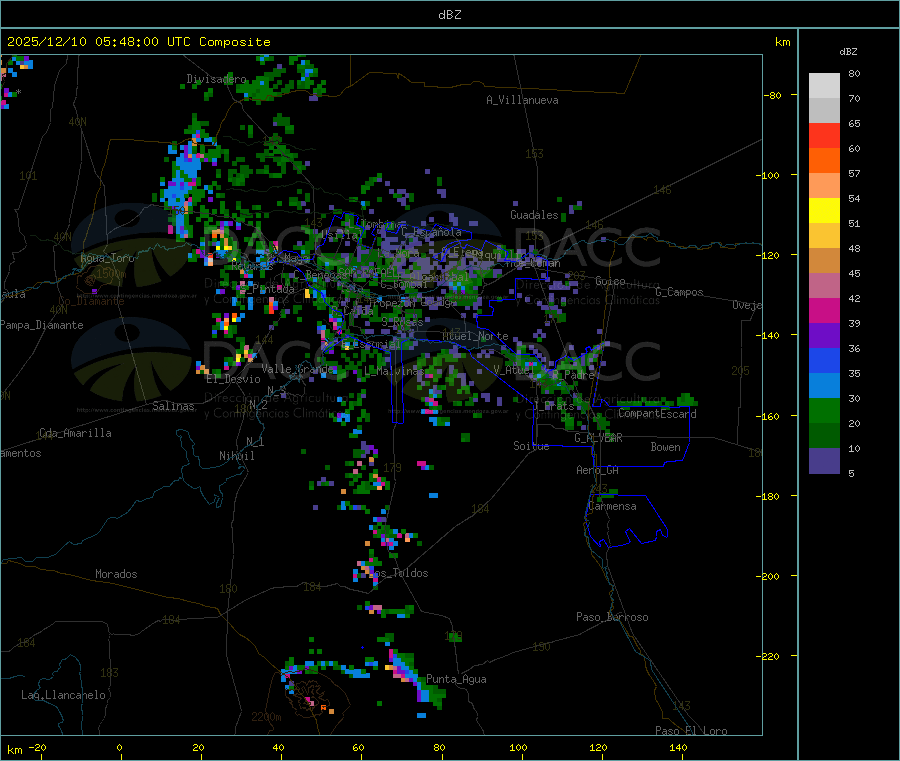Viewport: 900px width, 761px height.
Task: Click the Los_Taldos label
Action: tap(398, 573)
